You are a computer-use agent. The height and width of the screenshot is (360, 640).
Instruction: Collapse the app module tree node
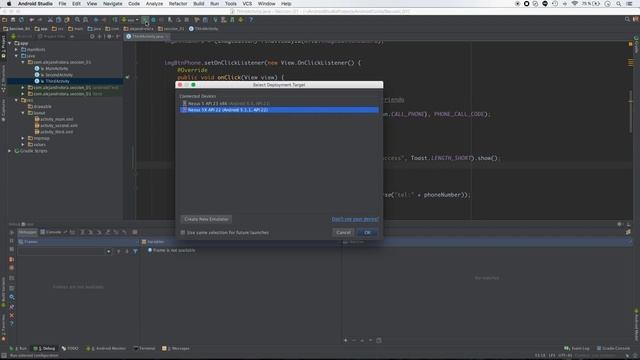coord(10,43)
